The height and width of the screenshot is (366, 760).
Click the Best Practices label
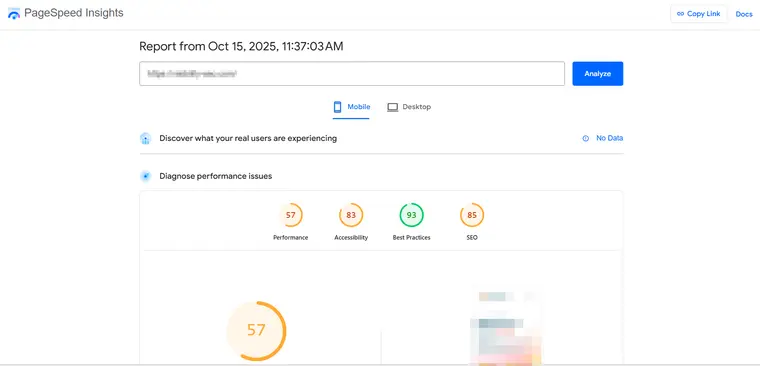pyautogui.click(x=412, y=238)
